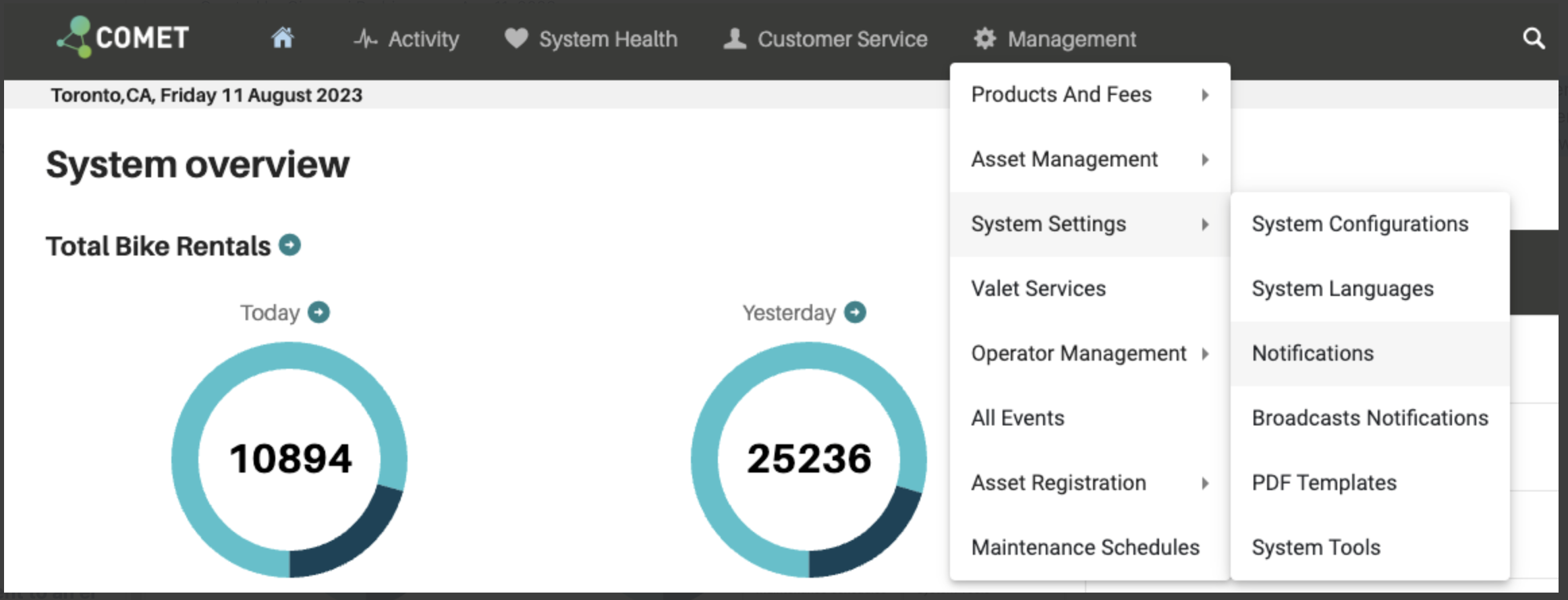Click the Yesterday label
The height and width of the screenshot is (600, 1568).
pos(789,313)
